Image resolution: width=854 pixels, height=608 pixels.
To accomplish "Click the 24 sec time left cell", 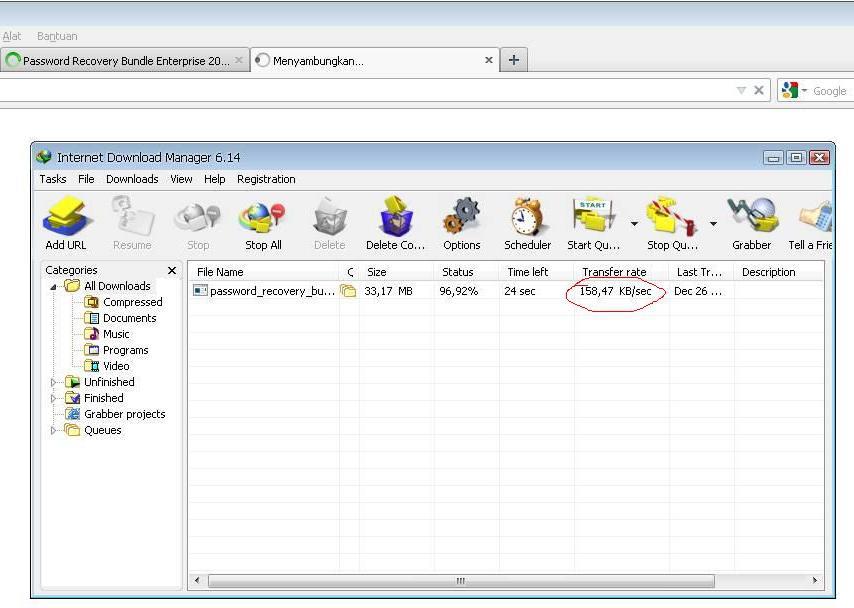I will [520, 291].
